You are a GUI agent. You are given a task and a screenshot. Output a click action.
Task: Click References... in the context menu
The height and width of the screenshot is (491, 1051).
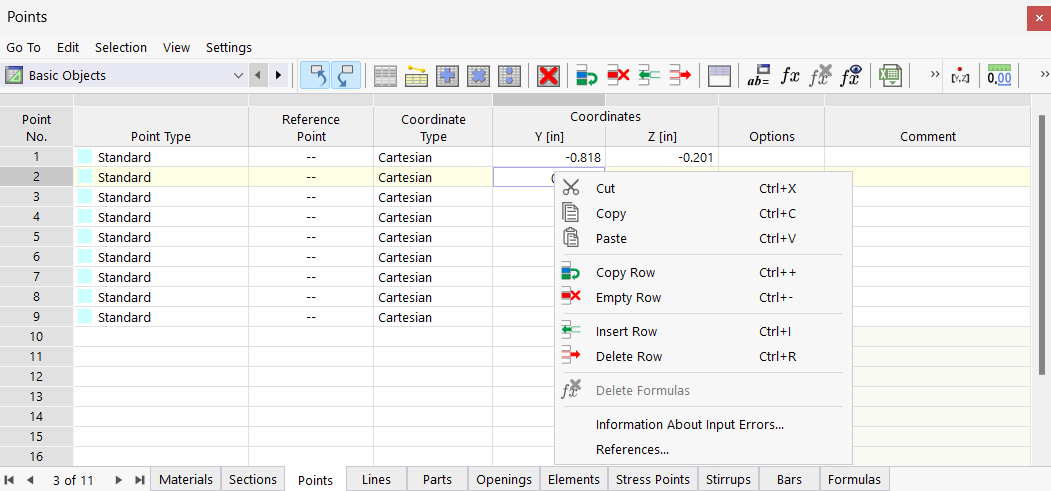coord(632,449)
